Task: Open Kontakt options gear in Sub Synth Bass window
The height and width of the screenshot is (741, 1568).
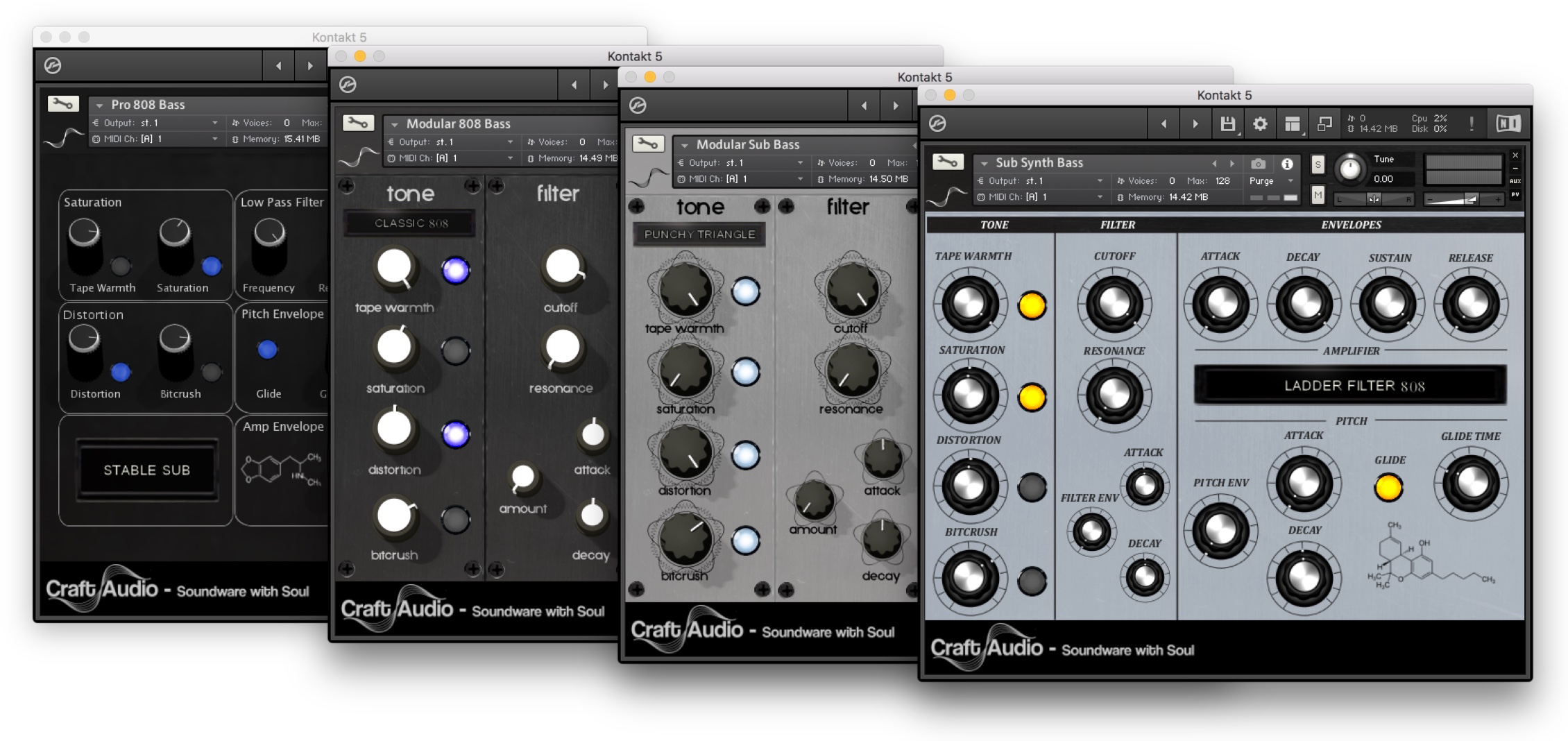Action: (1260, 124)
